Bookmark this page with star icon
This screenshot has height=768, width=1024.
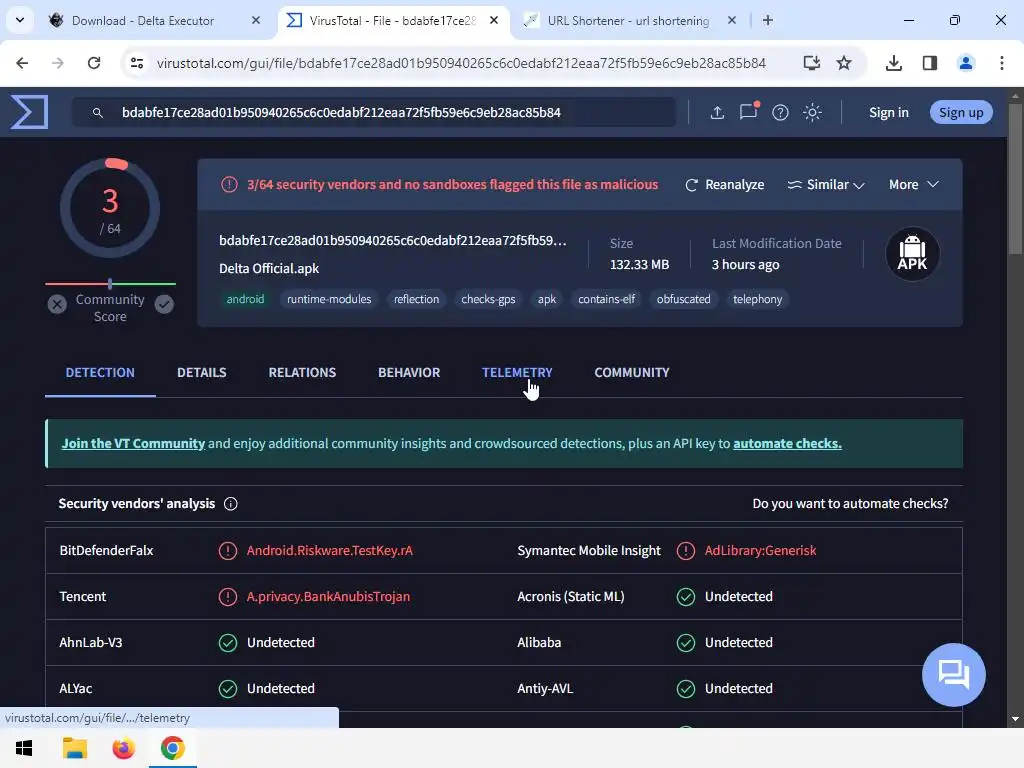pyautogui.click(x=844, y=63)
